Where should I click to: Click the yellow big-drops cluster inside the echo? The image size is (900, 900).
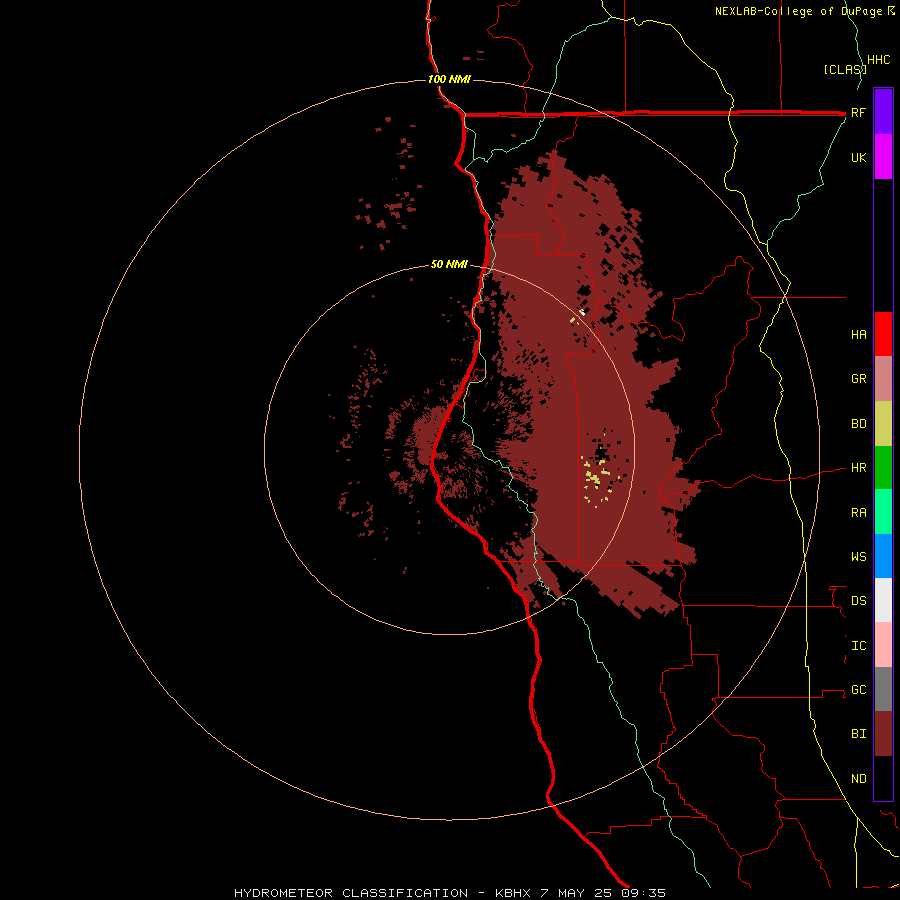click(x=595, y=478)
